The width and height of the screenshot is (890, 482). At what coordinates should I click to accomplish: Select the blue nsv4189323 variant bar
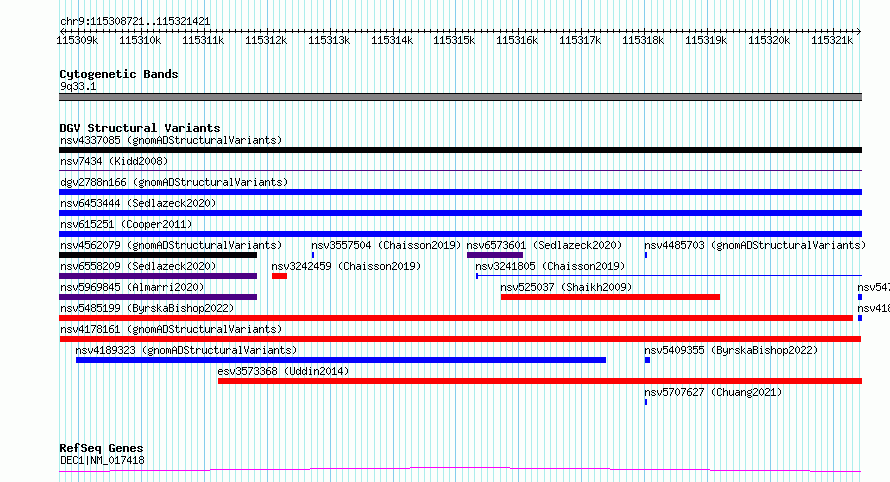click(x=341, y=360)
